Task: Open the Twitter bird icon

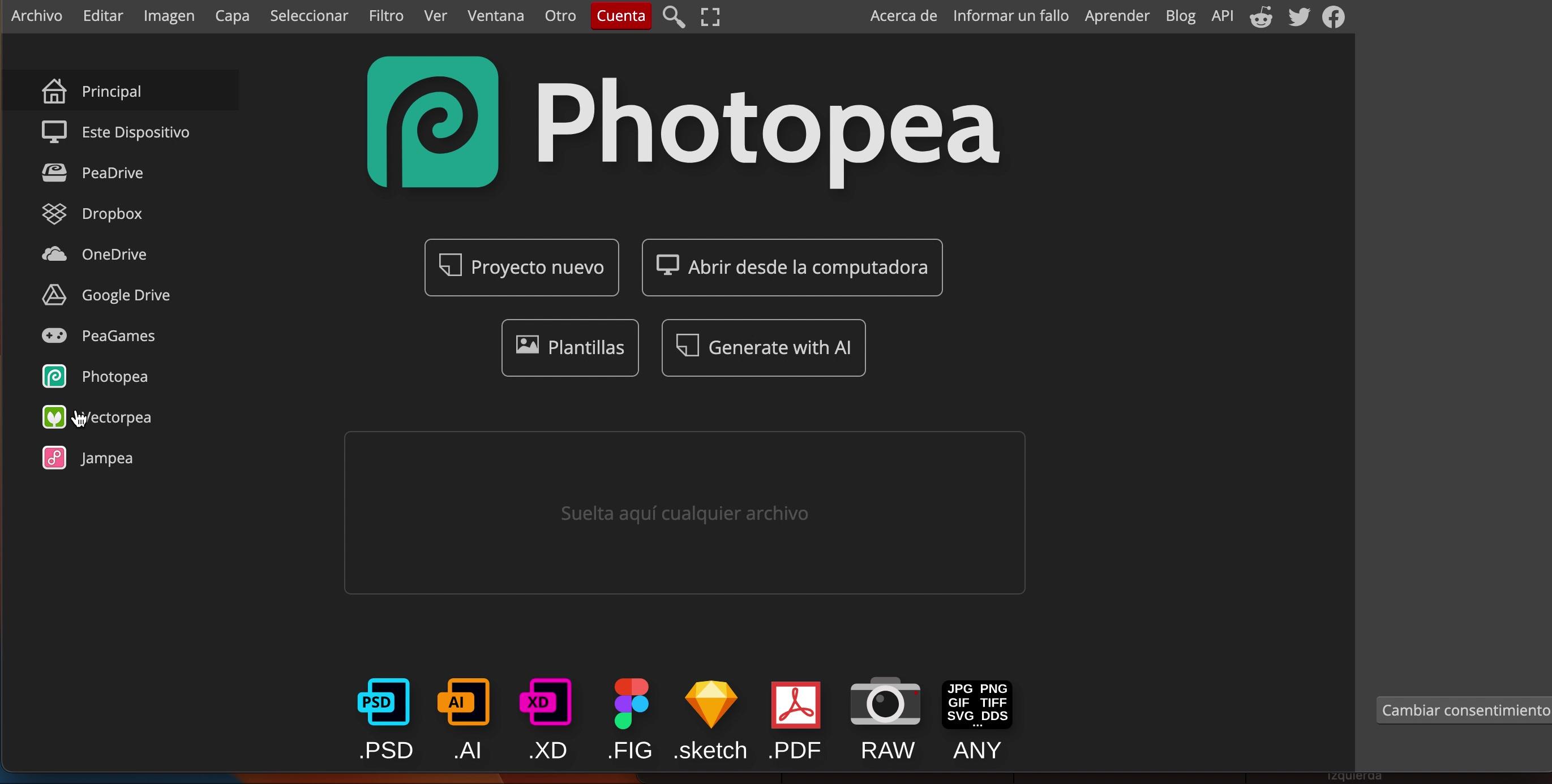Action: [1298, 17]
